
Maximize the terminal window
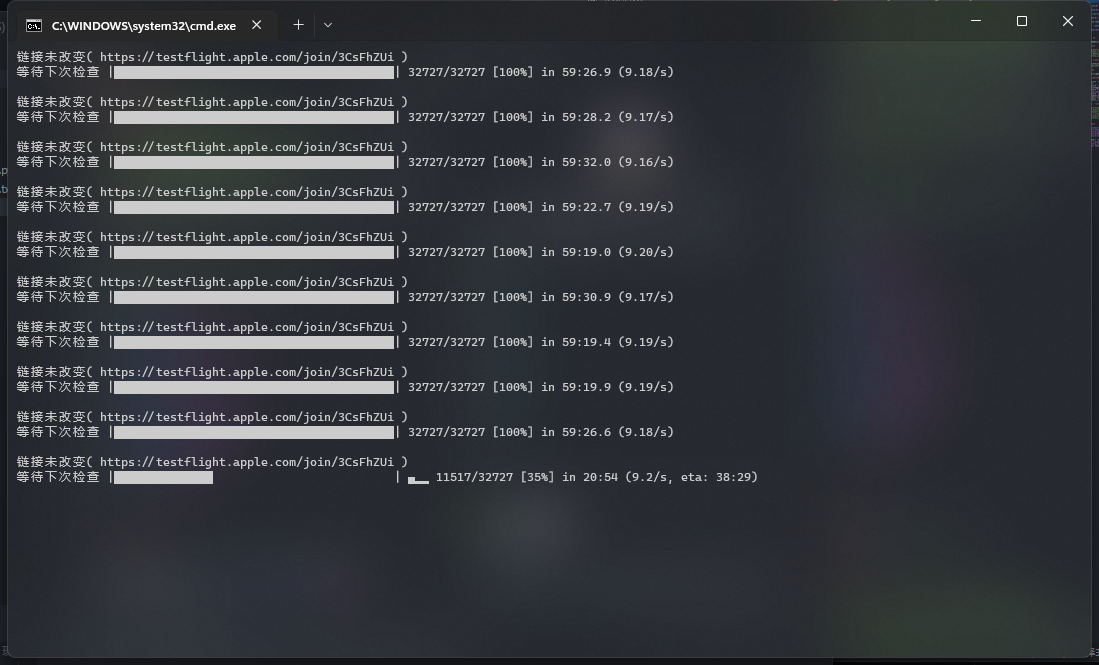(x=1022, y=21)
